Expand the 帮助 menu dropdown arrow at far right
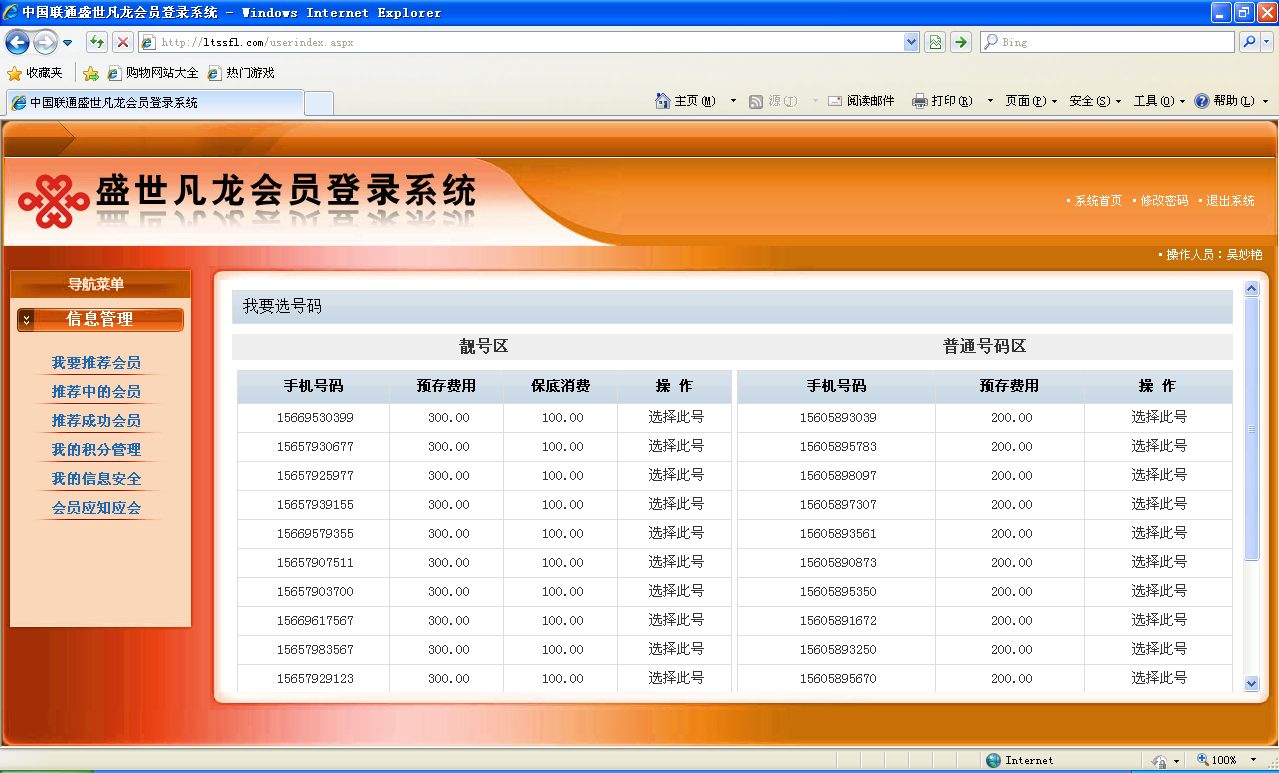Viewport: 1279px width, 773px height. pyautogui.click(x=1265, y=101)
